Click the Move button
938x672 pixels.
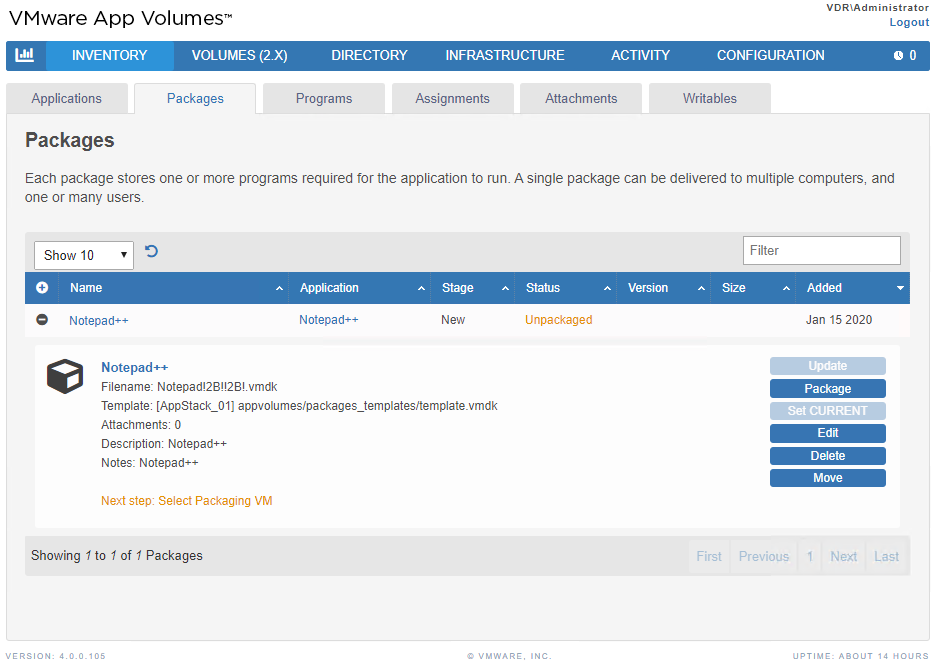[827, 478]
